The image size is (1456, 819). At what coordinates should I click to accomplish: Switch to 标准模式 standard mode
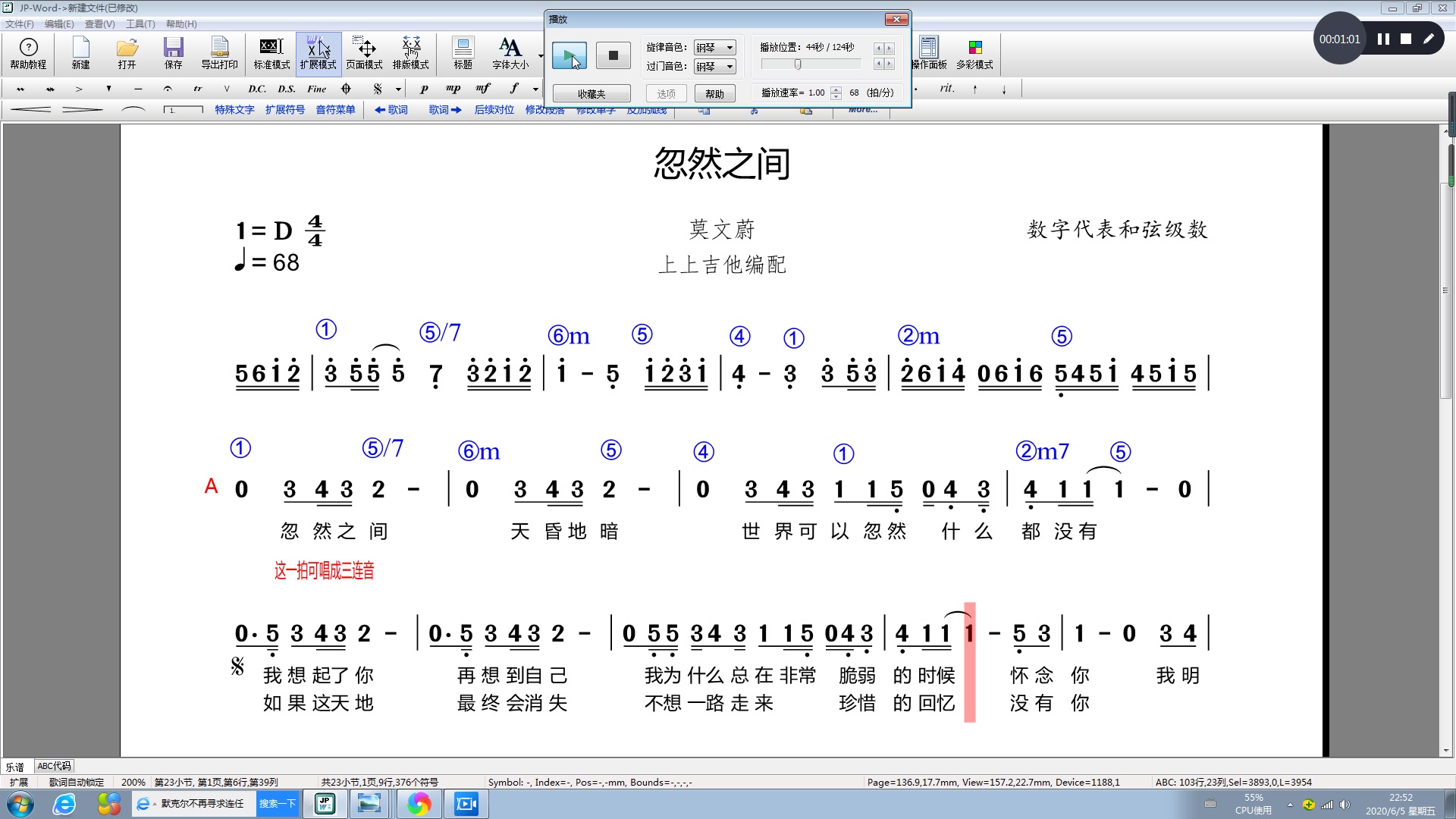pyautogui.click(x=271, y=53)
